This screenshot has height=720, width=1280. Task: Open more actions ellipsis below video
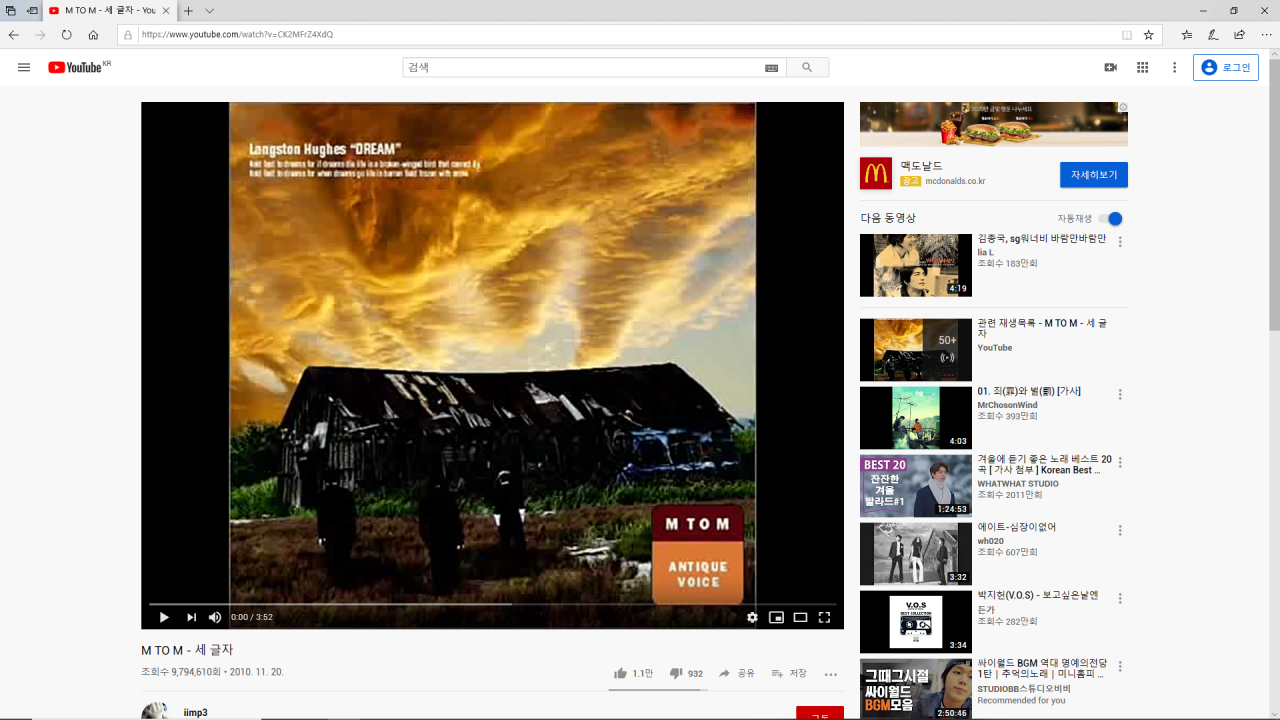tap(830, 674)
